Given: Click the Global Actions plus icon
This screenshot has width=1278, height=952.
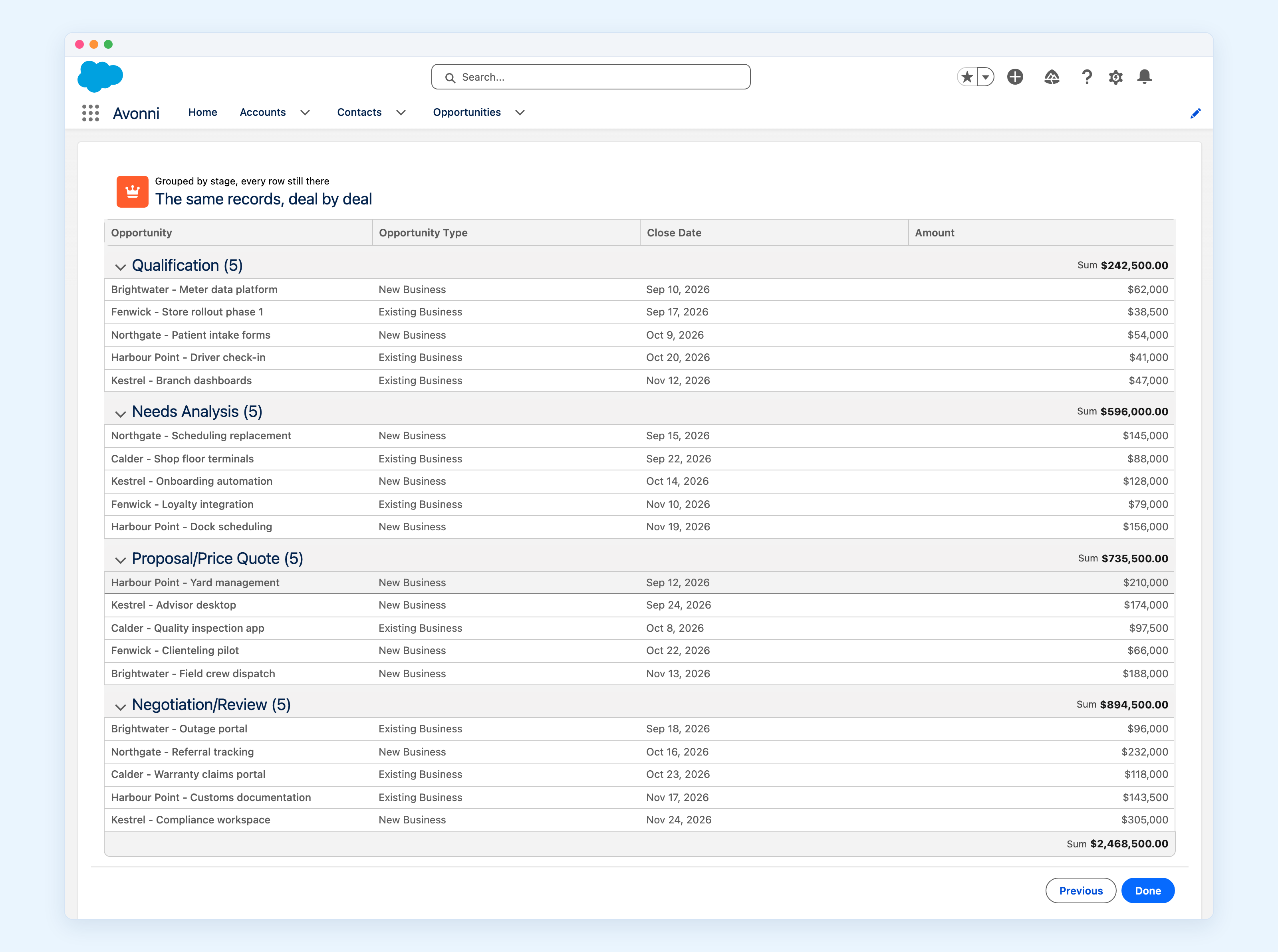Looking at the screenshot, I should point(1015,77).
